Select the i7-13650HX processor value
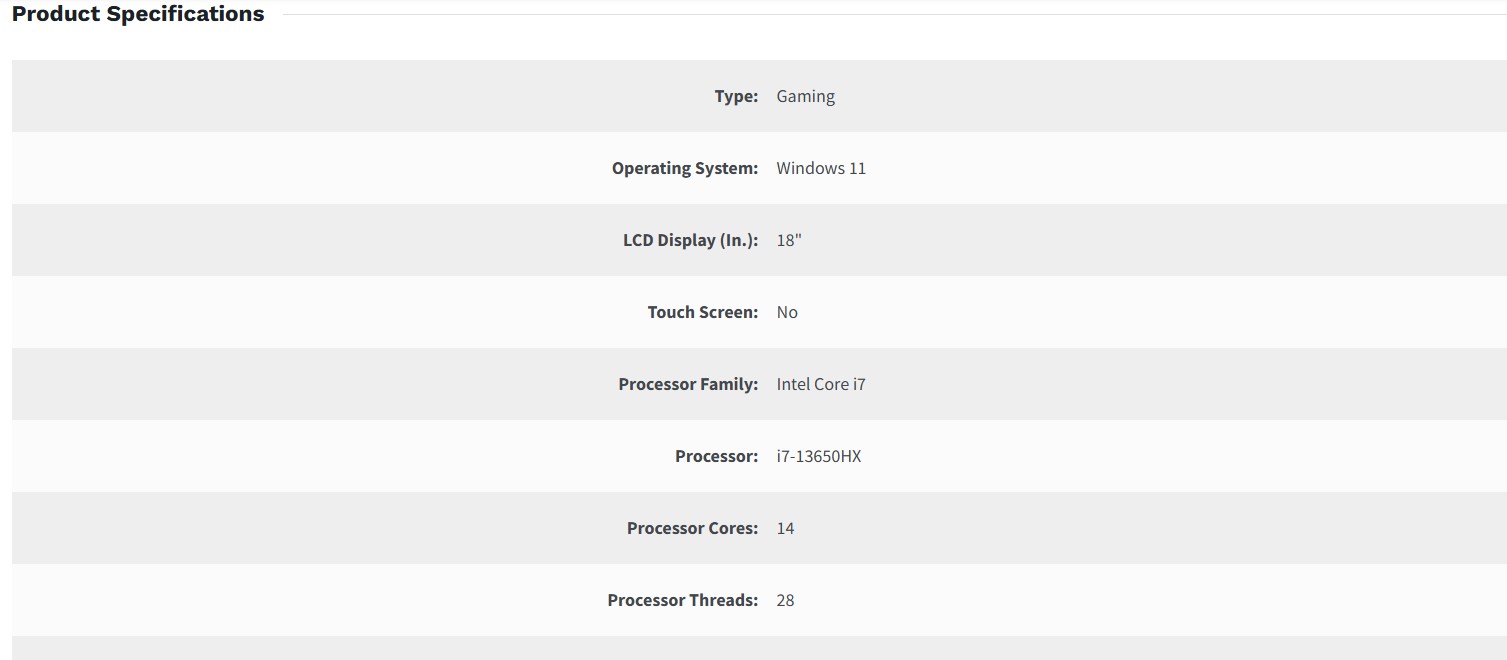 (x=818, y=456)
